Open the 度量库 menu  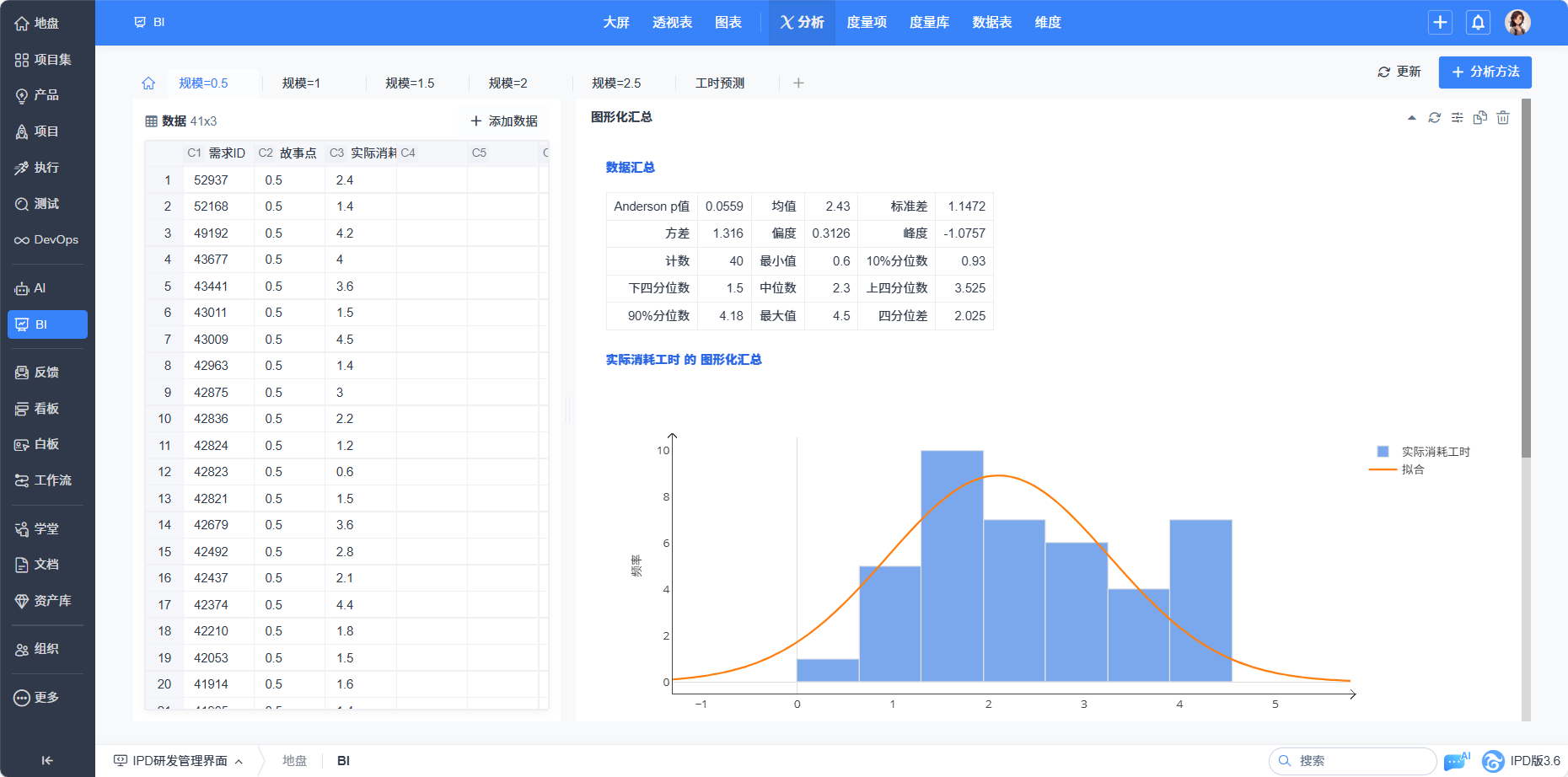pyautogui.click(x=929, y=23)
